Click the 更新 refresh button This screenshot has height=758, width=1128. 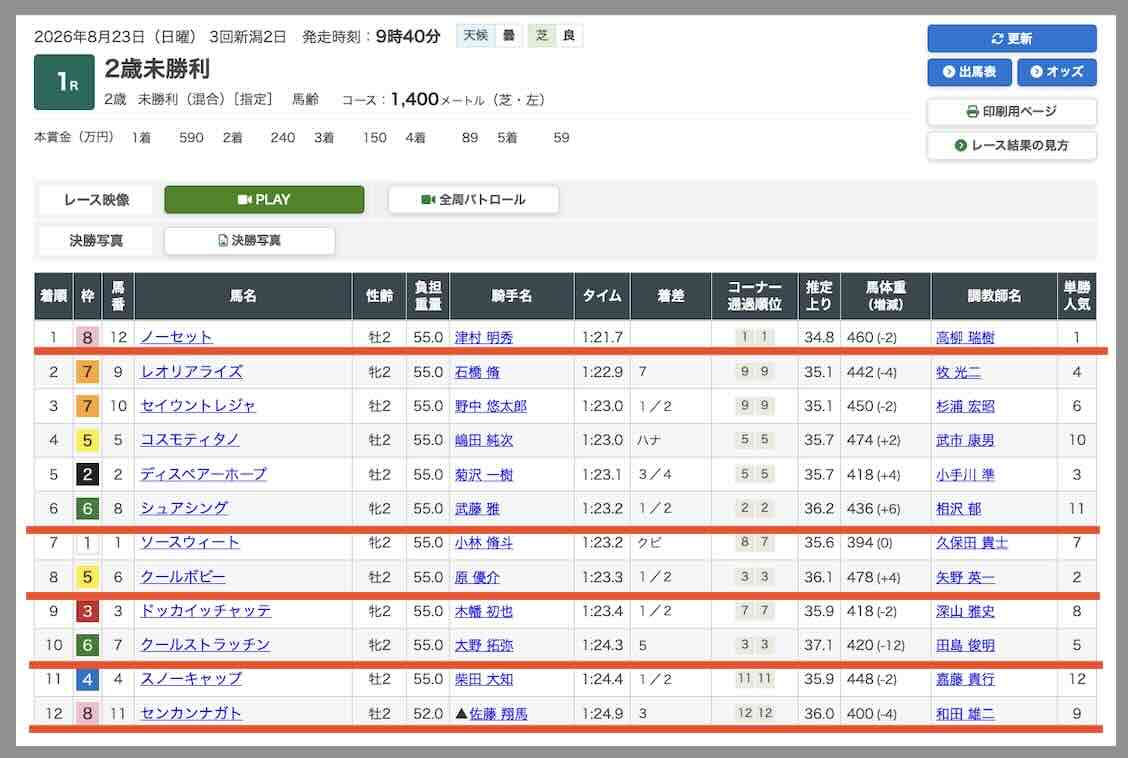pos(1011,39)
